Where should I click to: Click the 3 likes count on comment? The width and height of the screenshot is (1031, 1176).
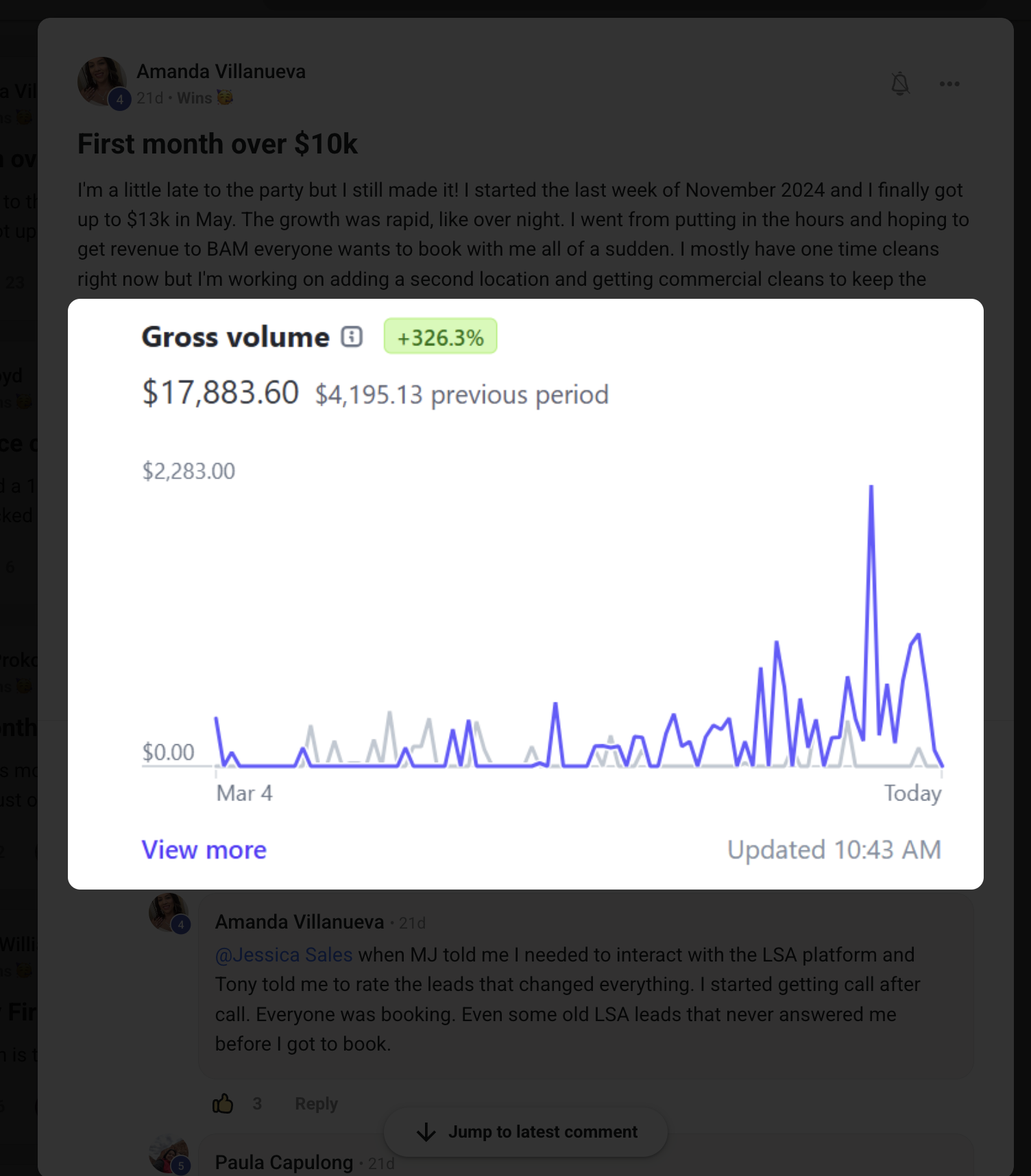click(x=257, y=1103)
